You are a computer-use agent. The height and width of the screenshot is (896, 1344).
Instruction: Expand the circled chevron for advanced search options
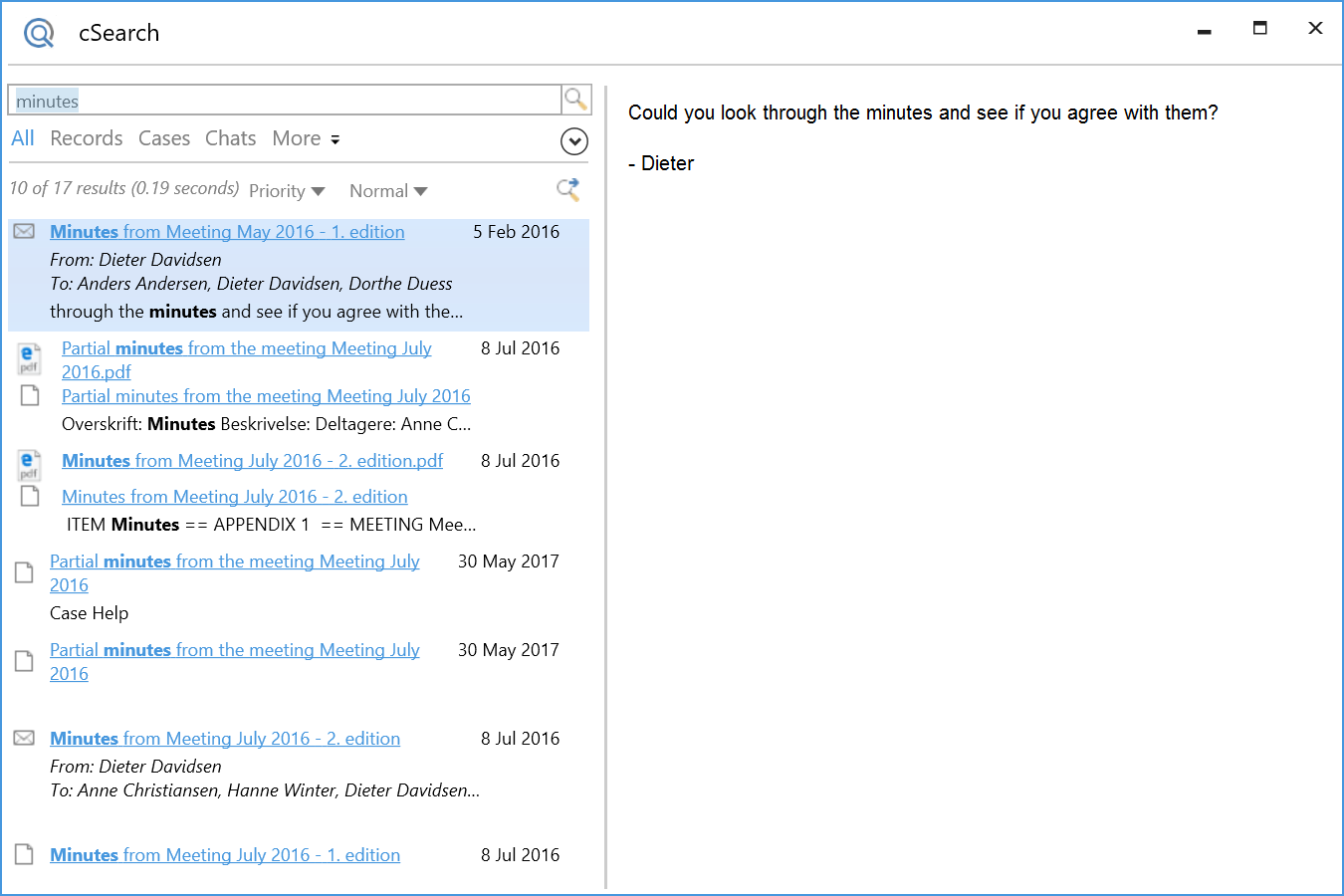click(574, 141)
